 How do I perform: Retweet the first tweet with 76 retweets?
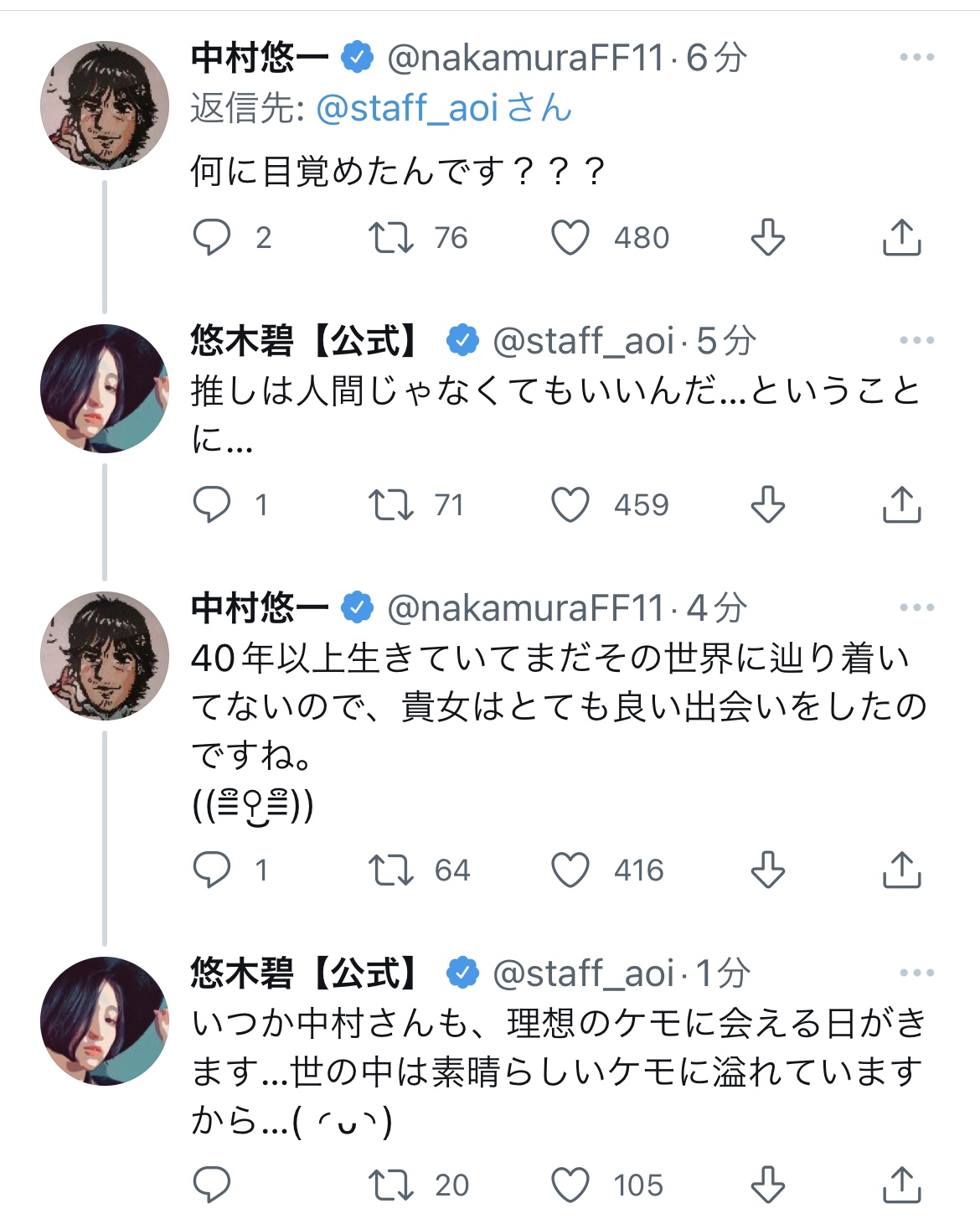[x=391, y=237]
